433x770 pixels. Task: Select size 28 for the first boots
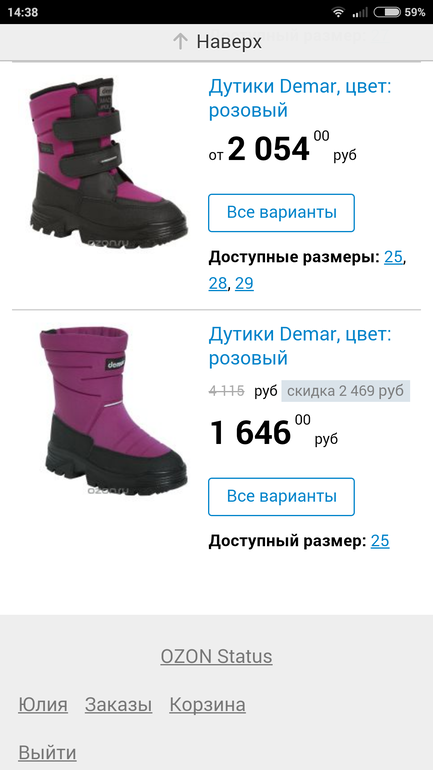tap(218, 283)
